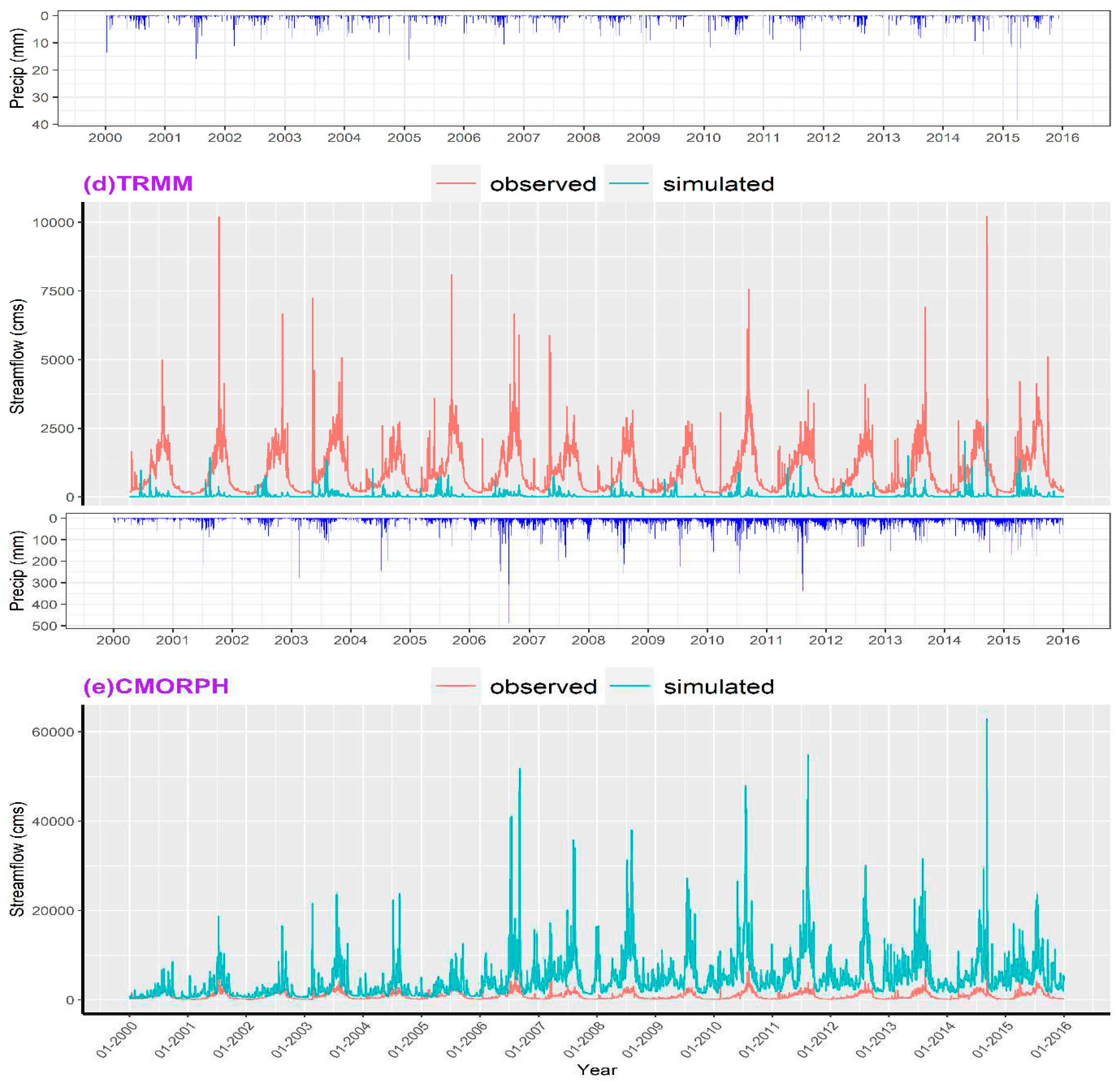Click the (d)TRMM panel title
The image size is (1120, 1081).
coord(138,184)
